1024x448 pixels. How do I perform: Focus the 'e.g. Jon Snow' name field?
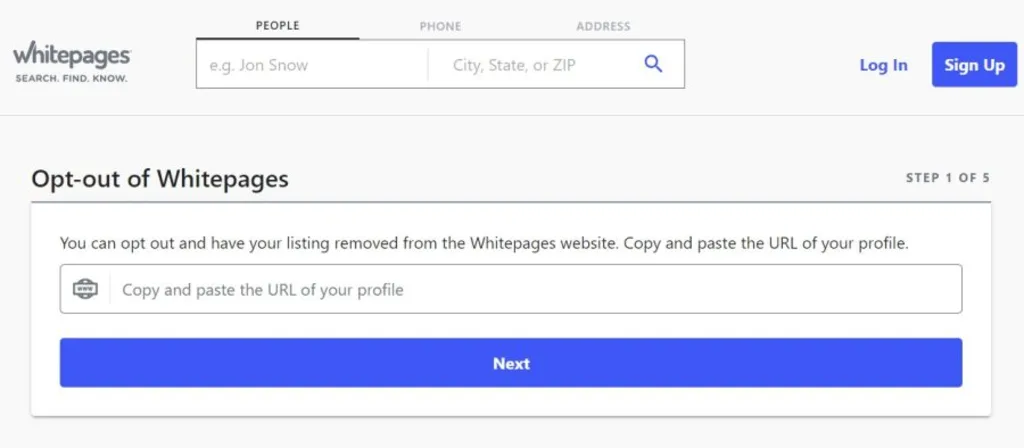pyautogui.click(x=312, y=65)
